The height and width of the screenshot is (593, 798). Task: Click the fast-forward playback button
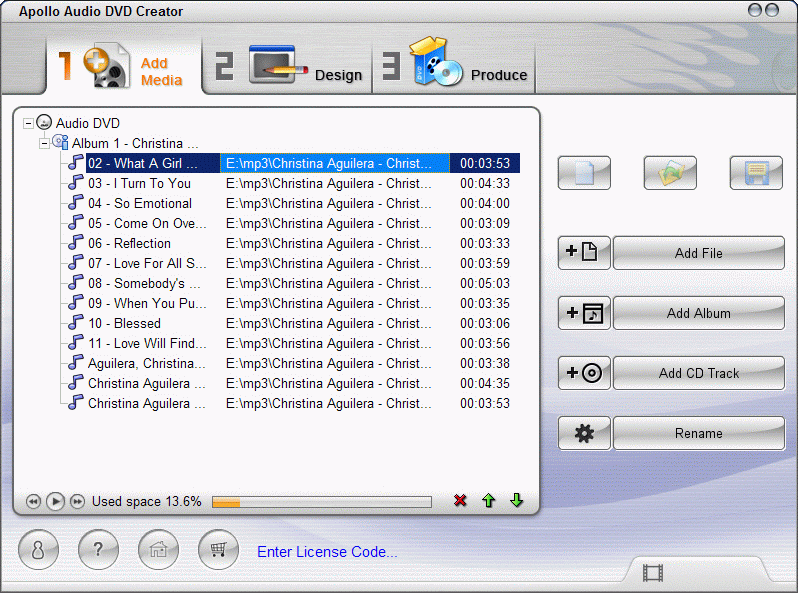pos(77,501)
